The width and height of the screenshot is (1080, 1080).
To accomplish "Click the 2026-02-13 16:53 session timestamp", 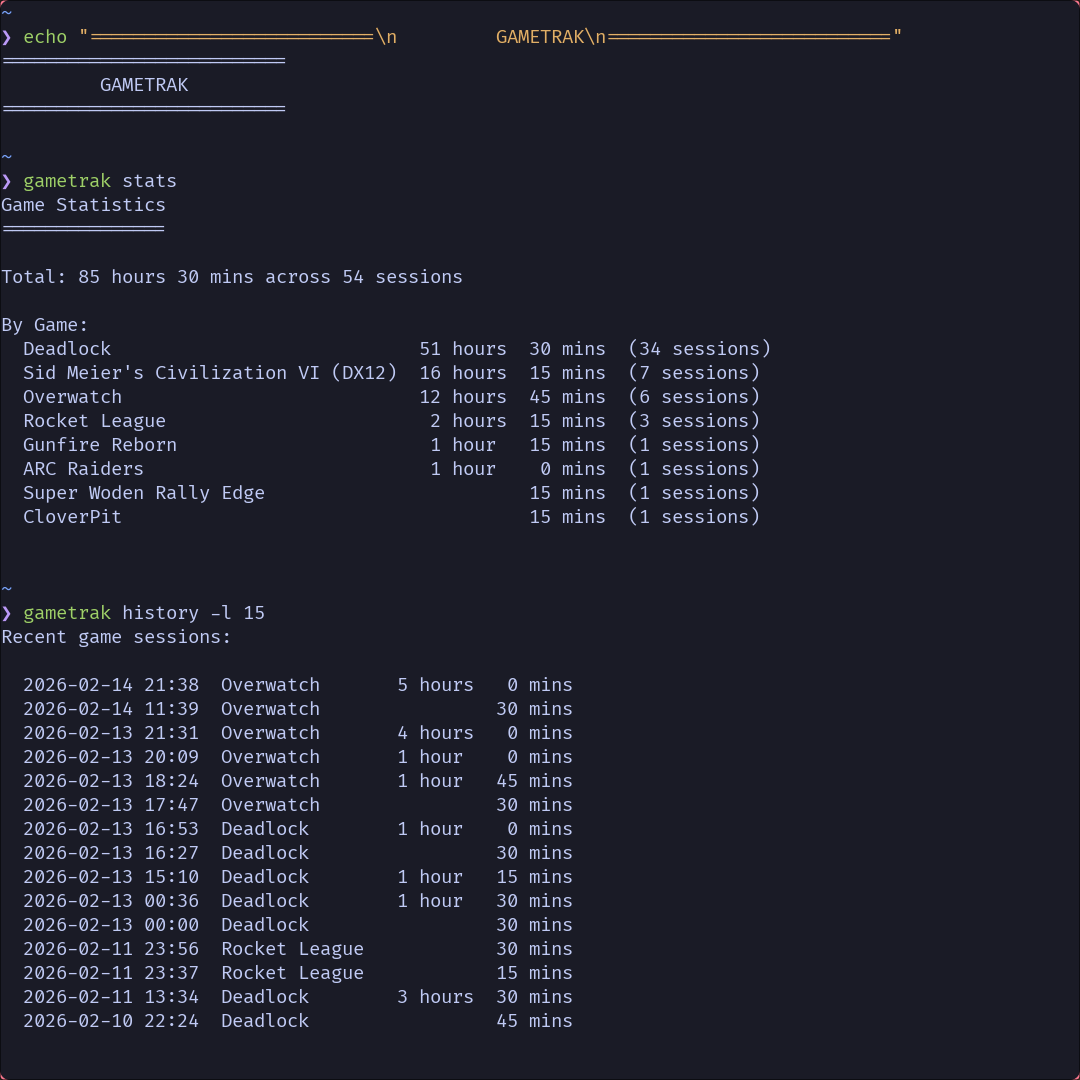I will tap(111, 829).
